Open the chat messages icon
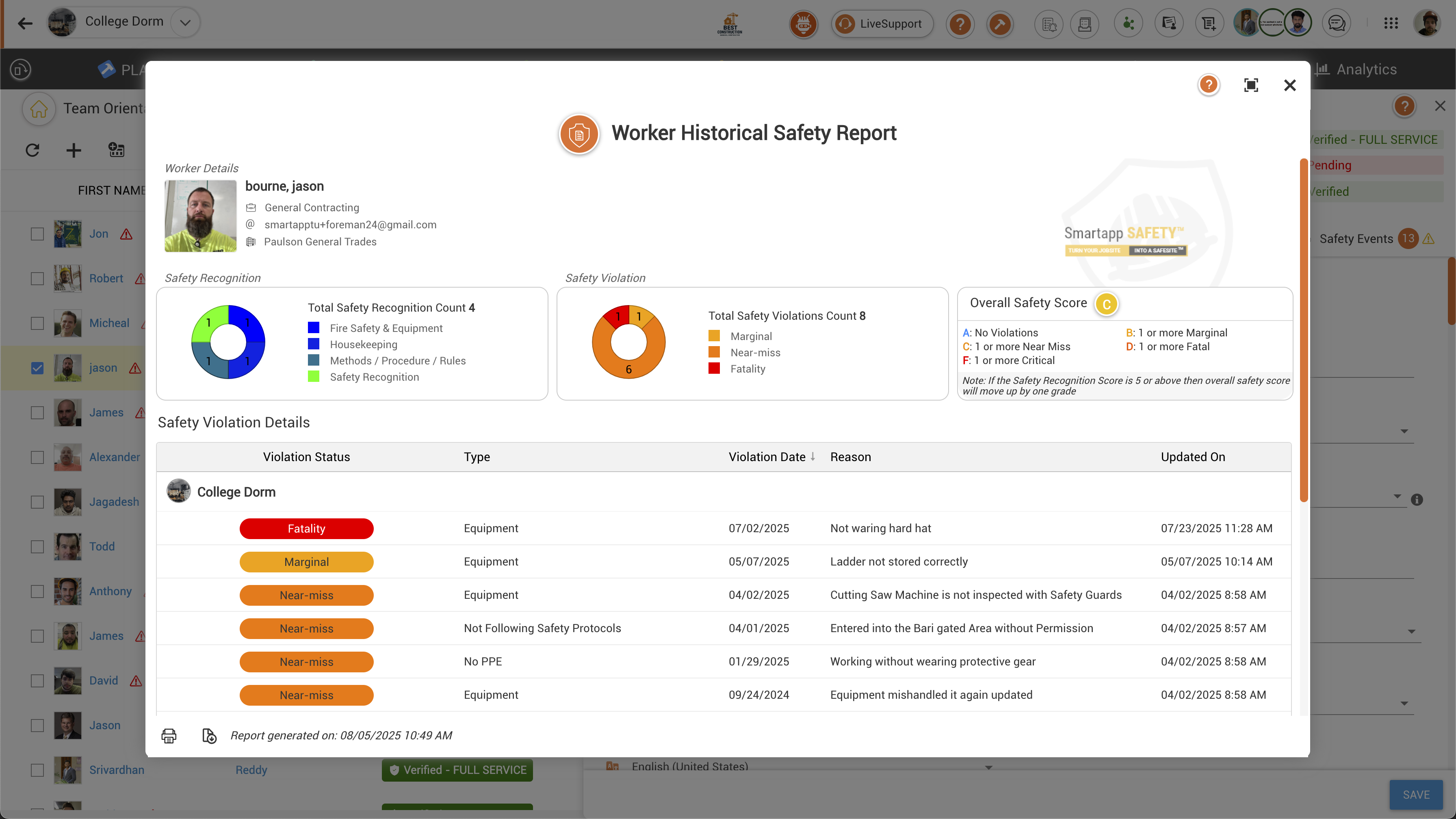This screenshot has height=819, width=1456. (1336, 24)
